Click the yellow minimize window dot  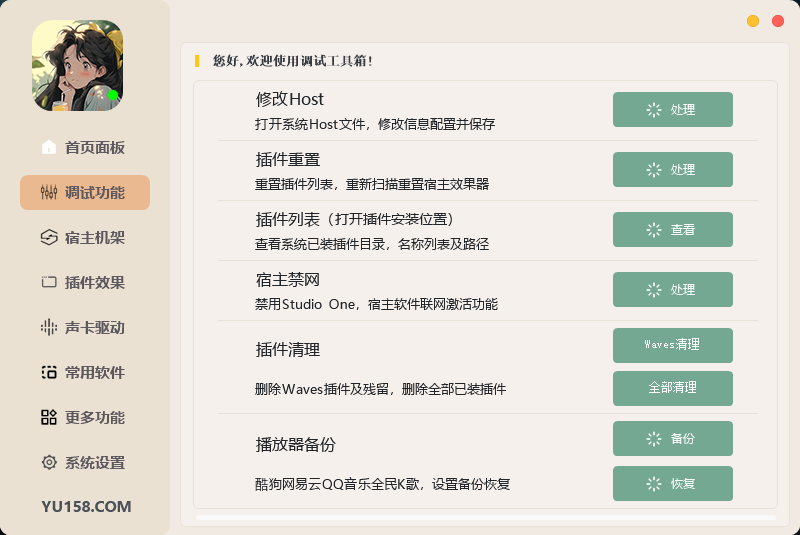coord(753,21)
